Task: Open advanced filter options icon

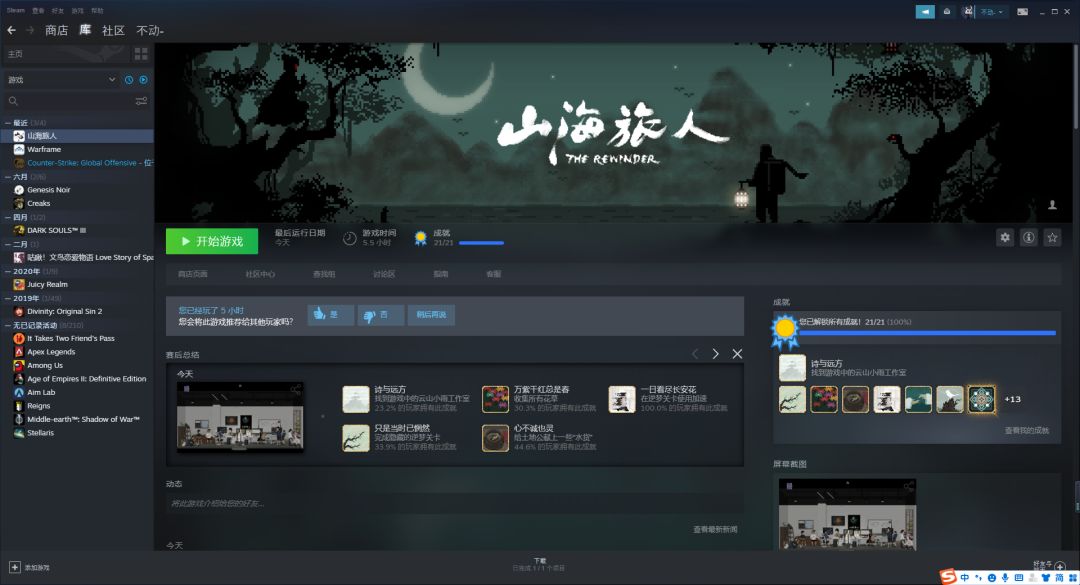Action: point(141,101)
